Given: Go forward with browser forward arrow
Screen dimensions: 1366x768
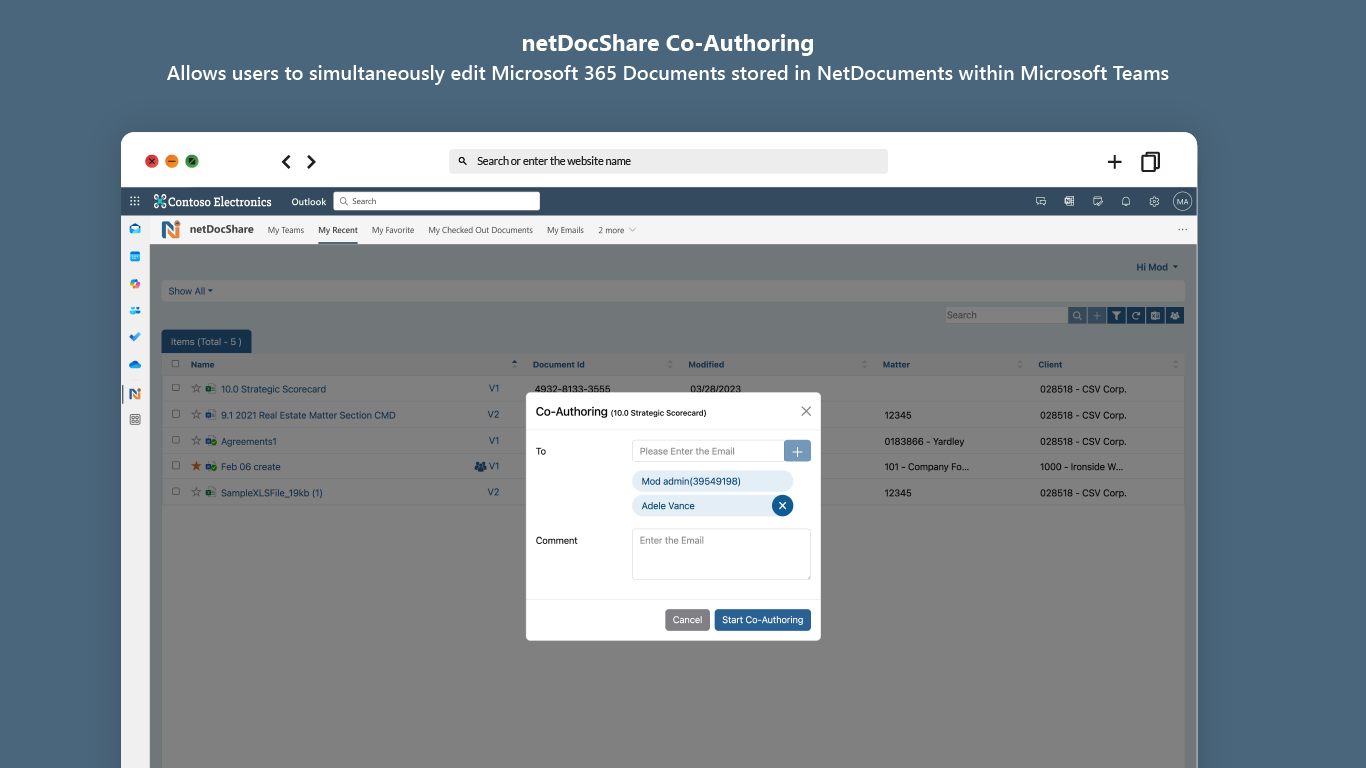Looking at the screenshot, I should [311, 162].
